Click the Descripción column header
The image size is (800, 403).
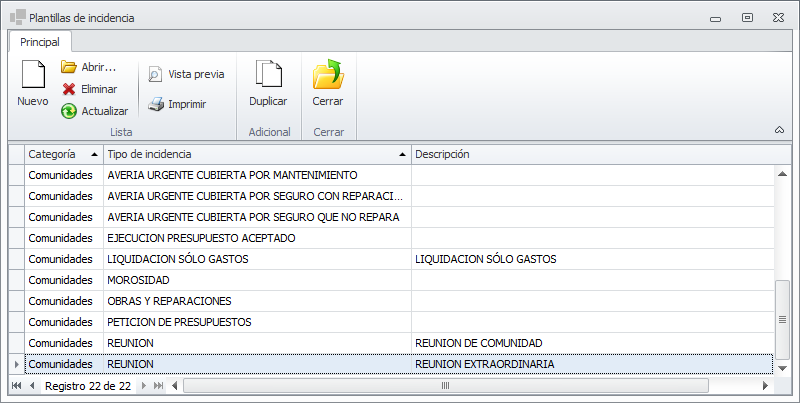(601, 154)
